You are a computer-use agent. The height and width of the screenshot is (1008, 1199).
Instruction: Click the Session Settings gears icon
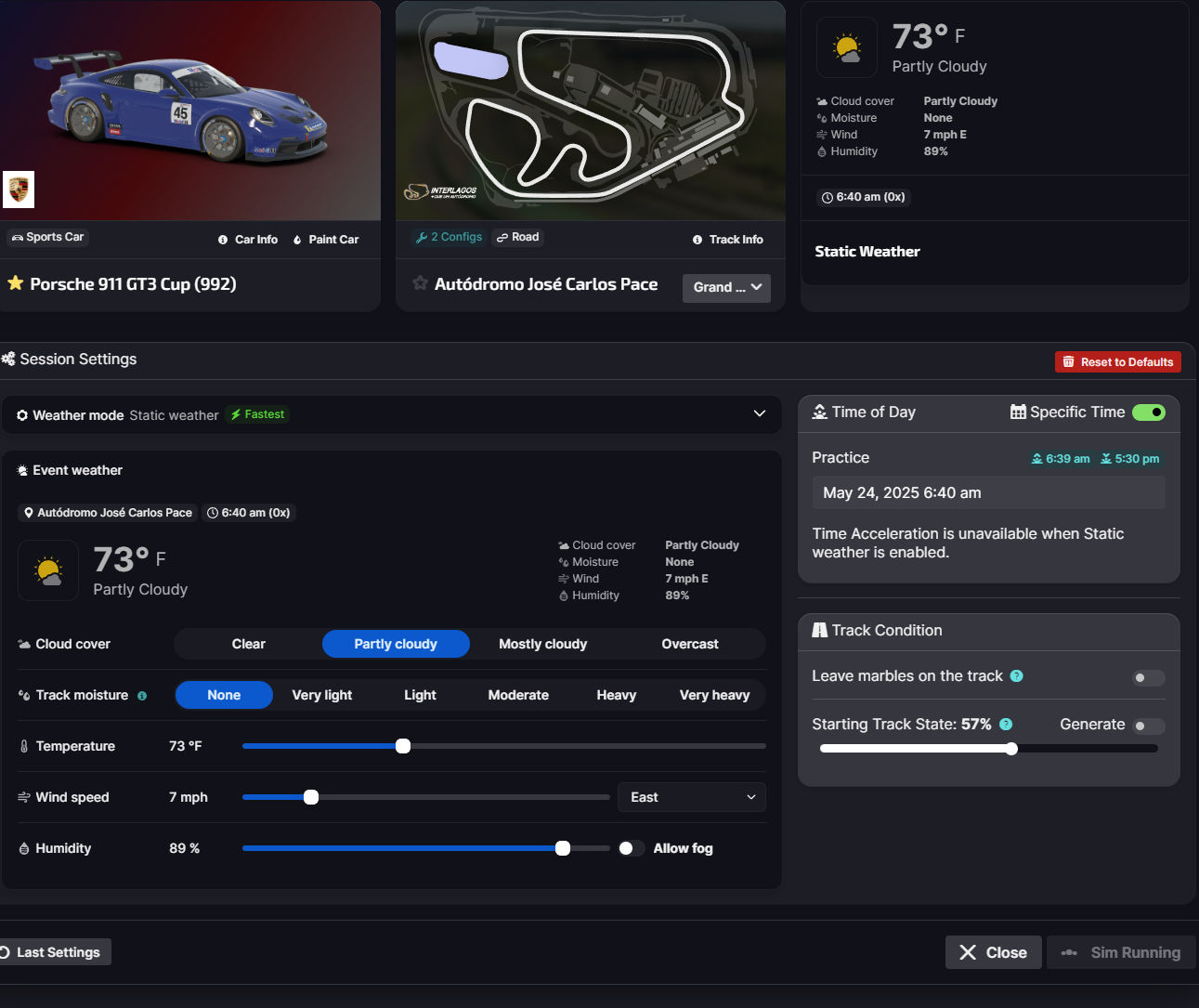(x=8, y=360)
